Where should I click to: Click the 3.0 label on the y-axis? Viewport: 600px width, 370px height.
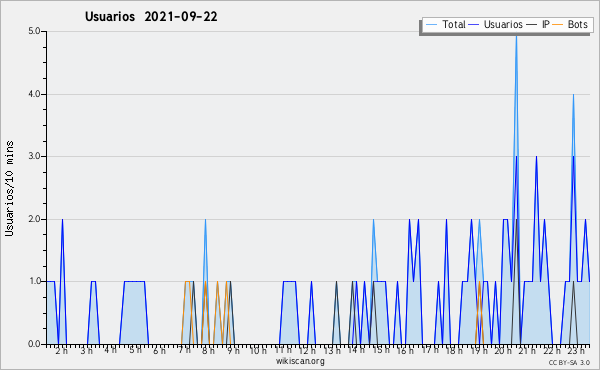(34, 156)
